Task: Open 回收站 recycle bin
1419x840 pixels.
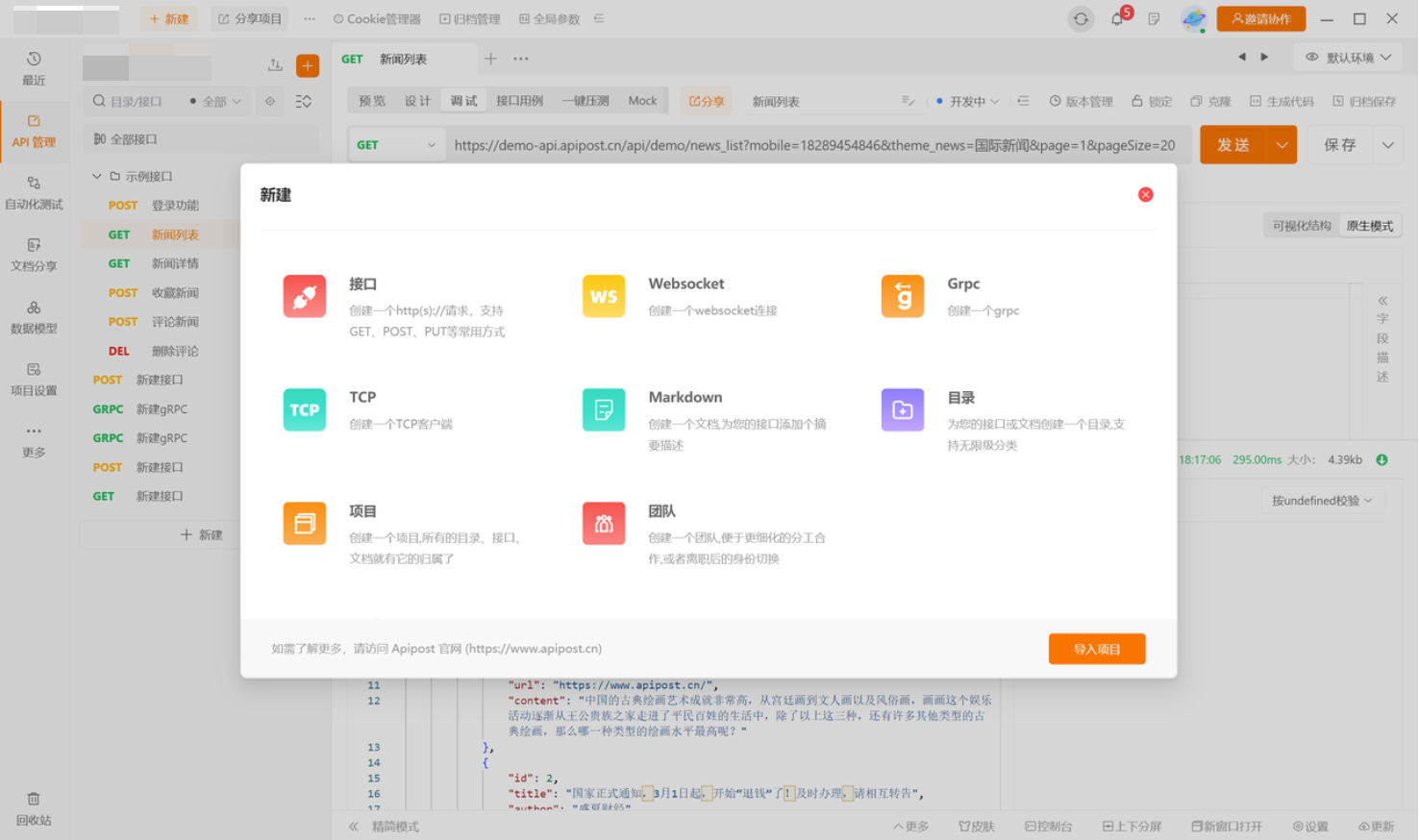Action: point(34,809)
